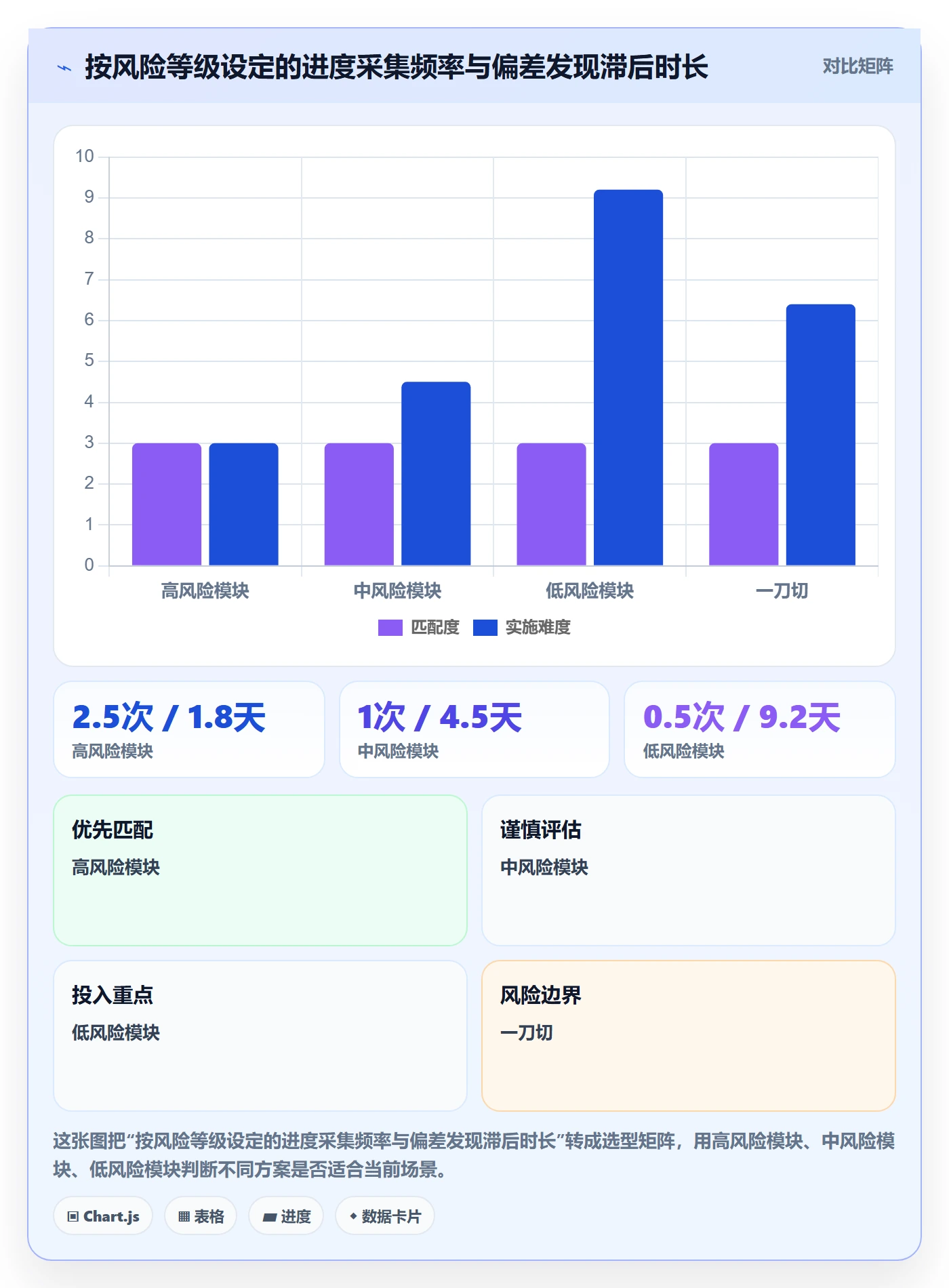Image resolution: width=949 pixels, height=1288 pixels.
Task: Click the 中风险模块 x-axis label
Action: 398,591
